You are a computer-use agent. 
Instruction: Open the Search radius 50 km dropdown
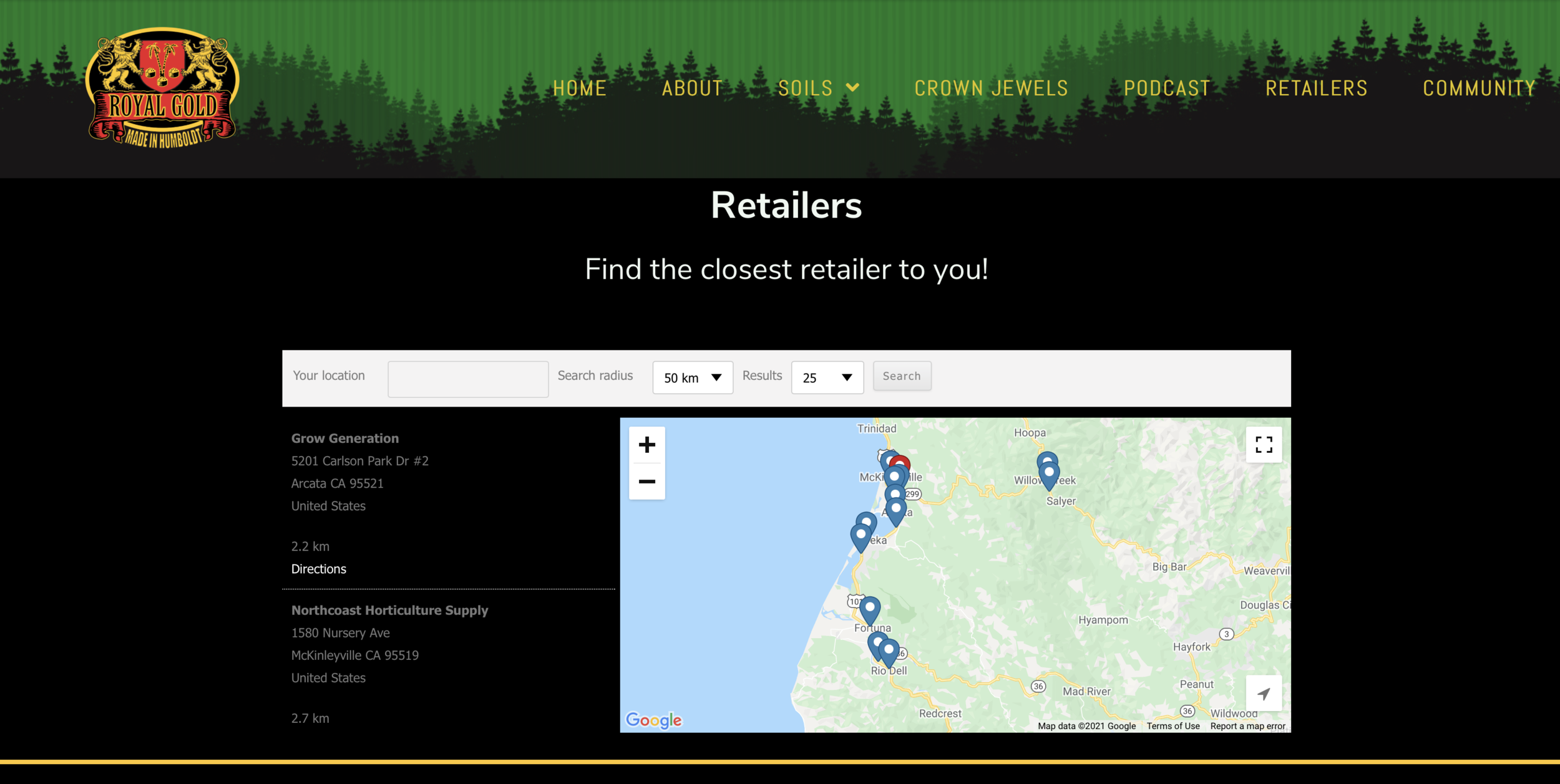[692, 378]
